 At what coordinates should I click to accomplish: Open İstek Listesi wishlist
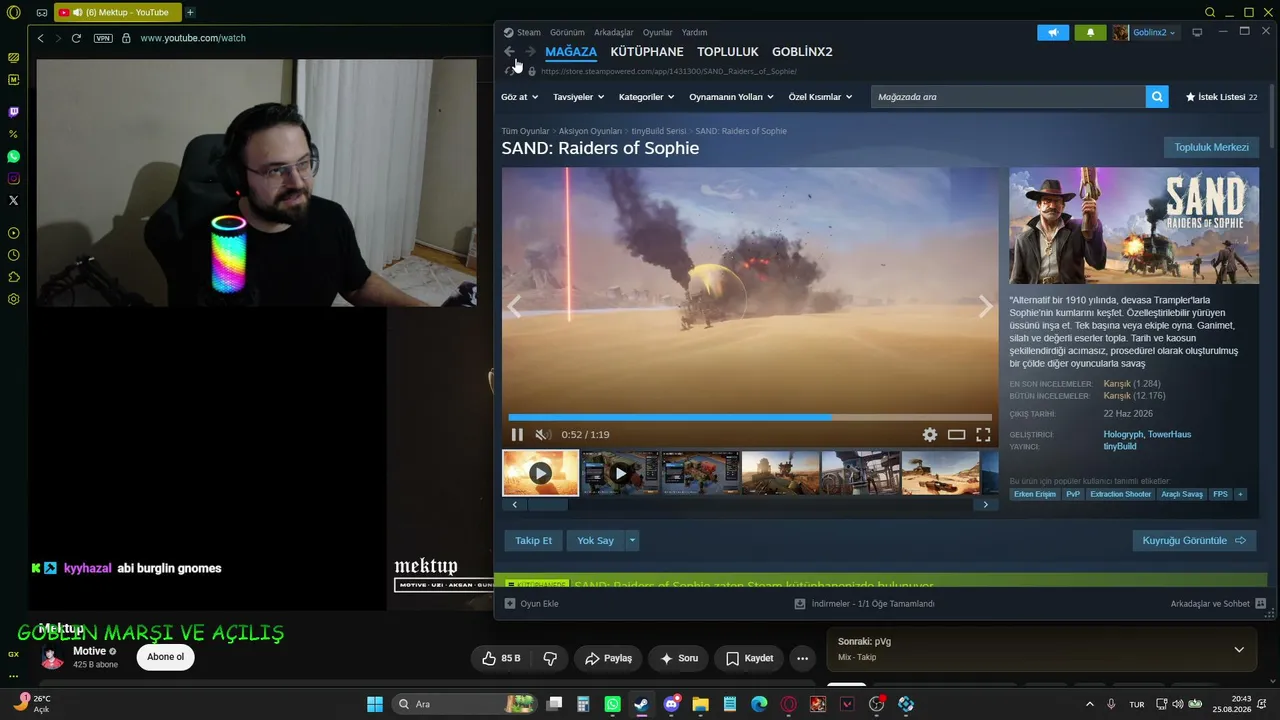1221,97
